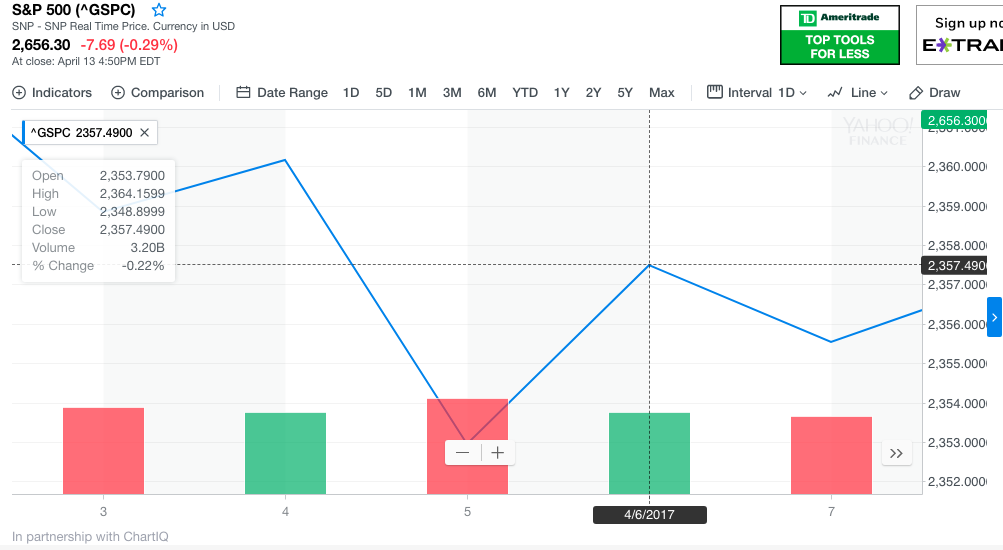
Task: Zoom in chart with plus button
Action: pos(497,453)
